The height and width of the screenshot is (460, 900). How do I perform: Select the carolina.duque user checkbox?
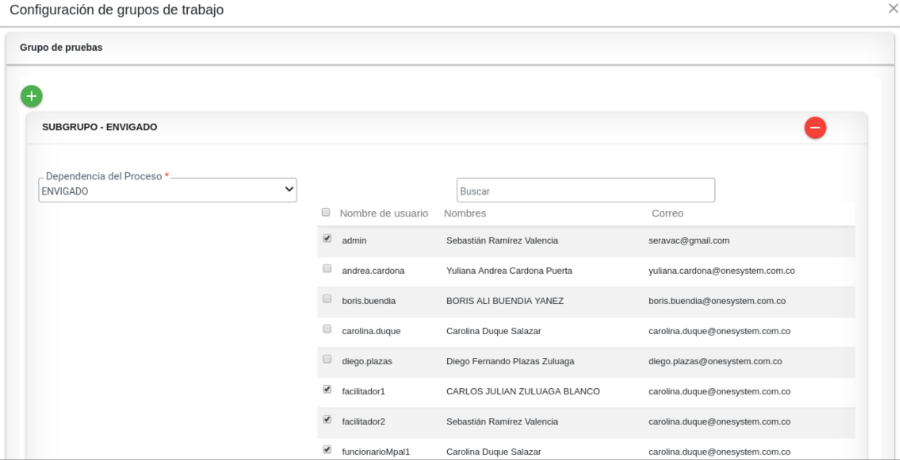point(327,329)
